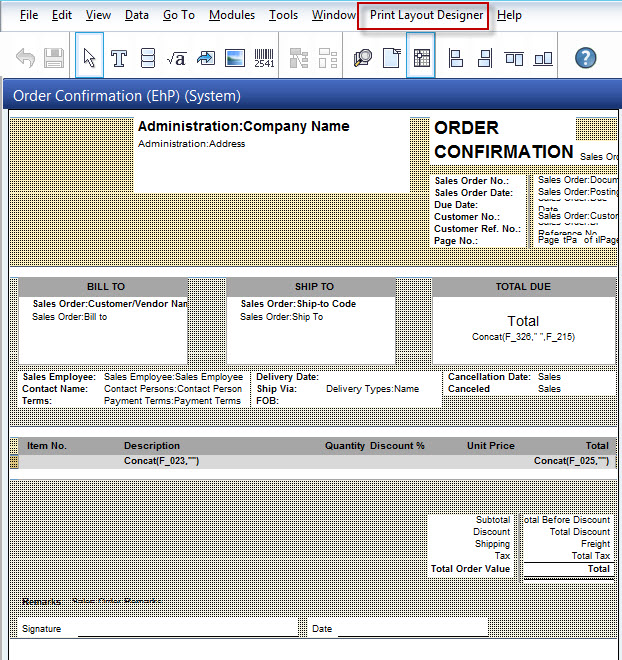The height and width of the screenshot is (660, 622).
Task: Select the Concat(F_326," ",F_215) formula field
Action: pos(524,337)
